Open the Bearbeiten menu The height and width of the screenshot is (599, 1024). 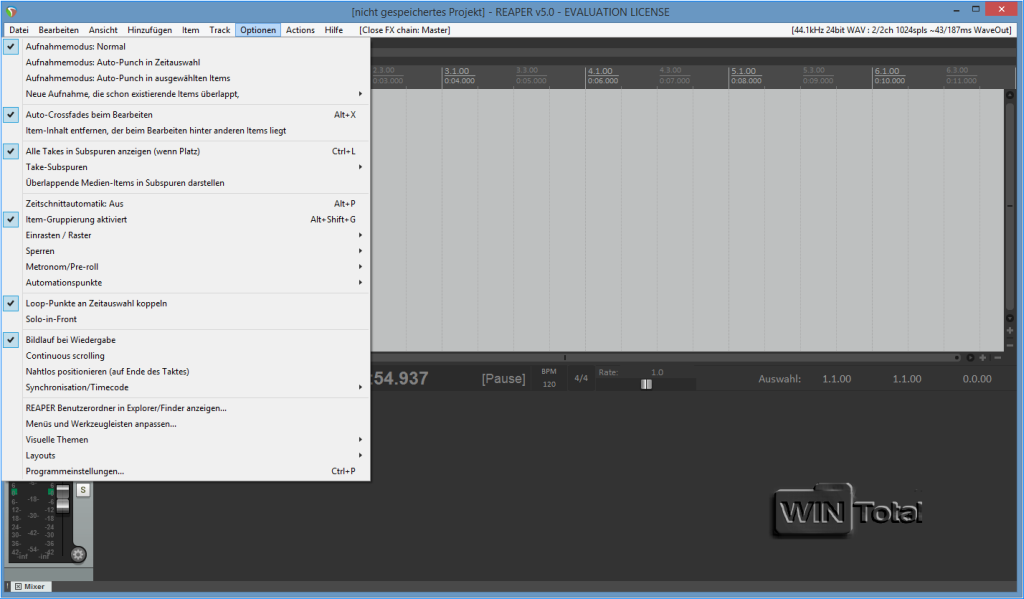click(x=58, y=30)
